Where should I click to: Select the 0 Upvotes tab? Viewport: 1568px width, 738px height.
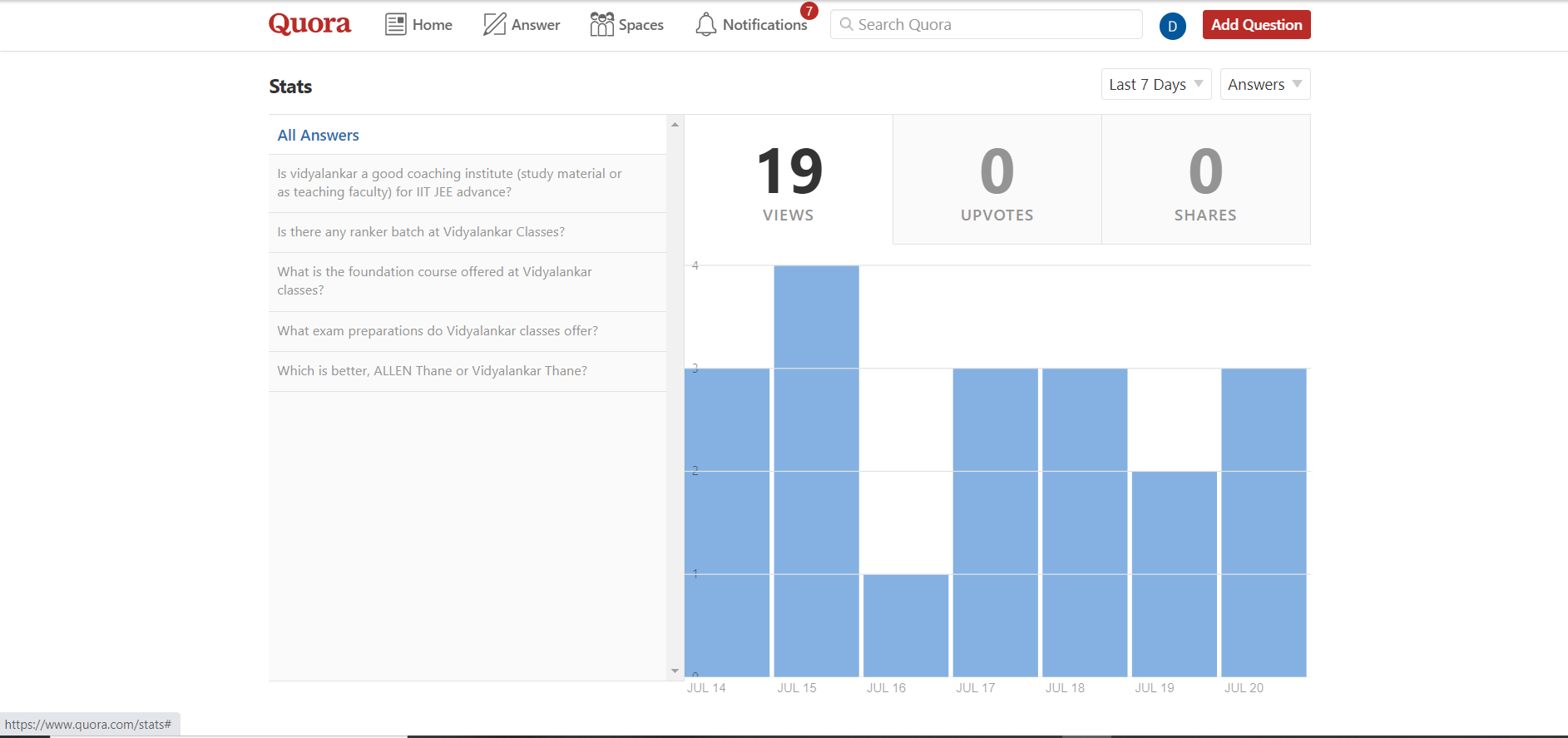[997, 180]
